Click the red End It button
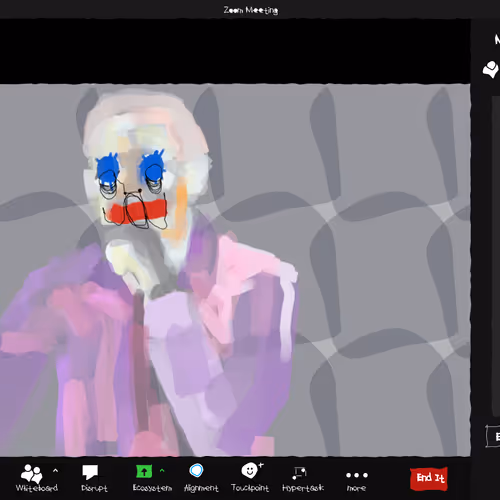The height and width of the screenshot is (500, 500). pos(429,479)
